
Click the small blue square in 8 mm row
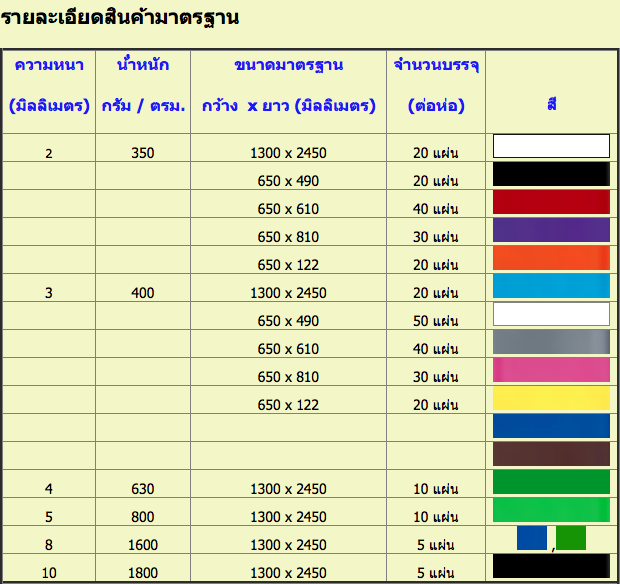(x=532, y=538)
